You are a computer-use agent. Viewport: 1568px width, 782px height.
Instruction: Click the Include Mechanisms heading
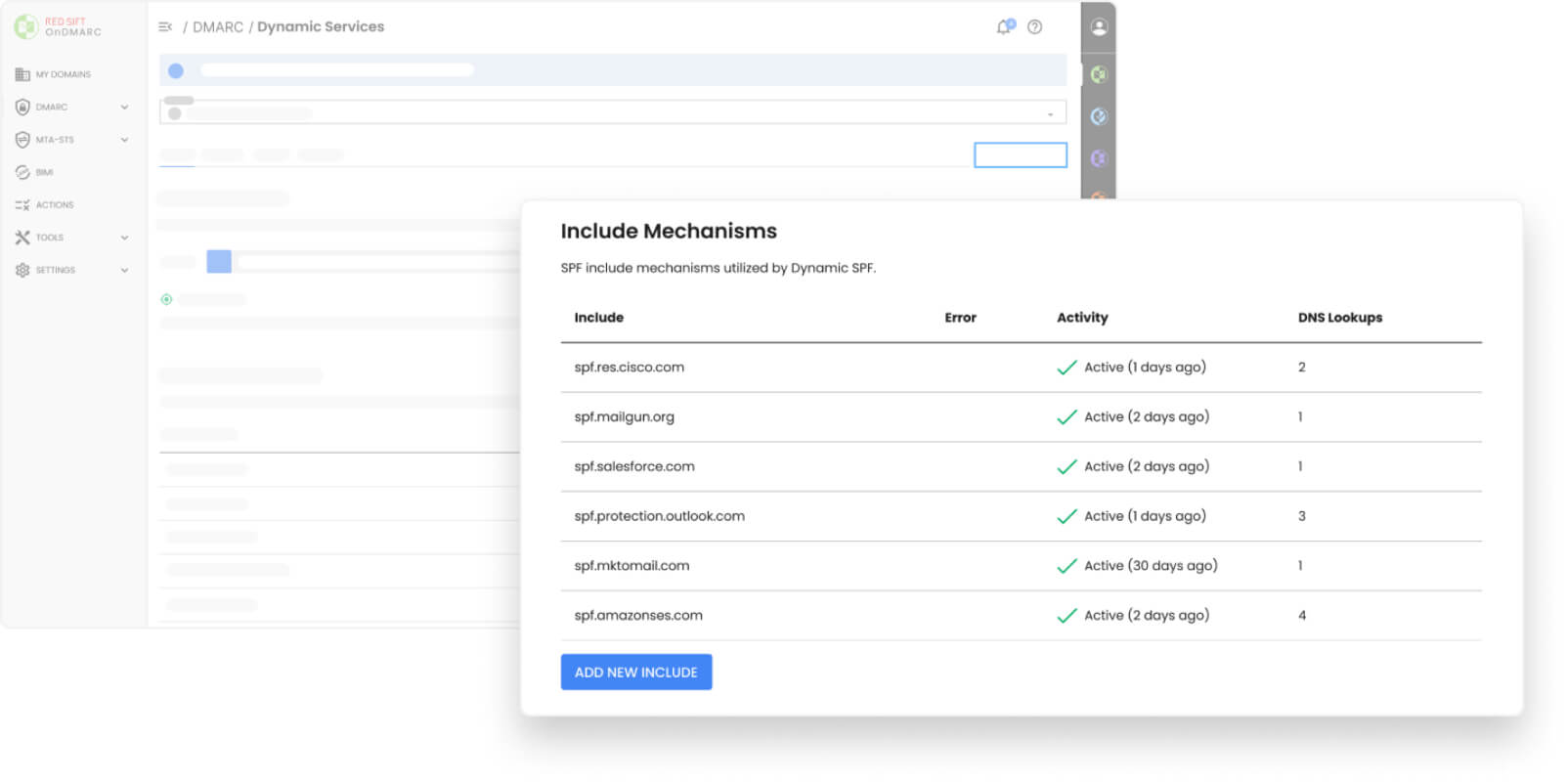(x=669, y=232)
